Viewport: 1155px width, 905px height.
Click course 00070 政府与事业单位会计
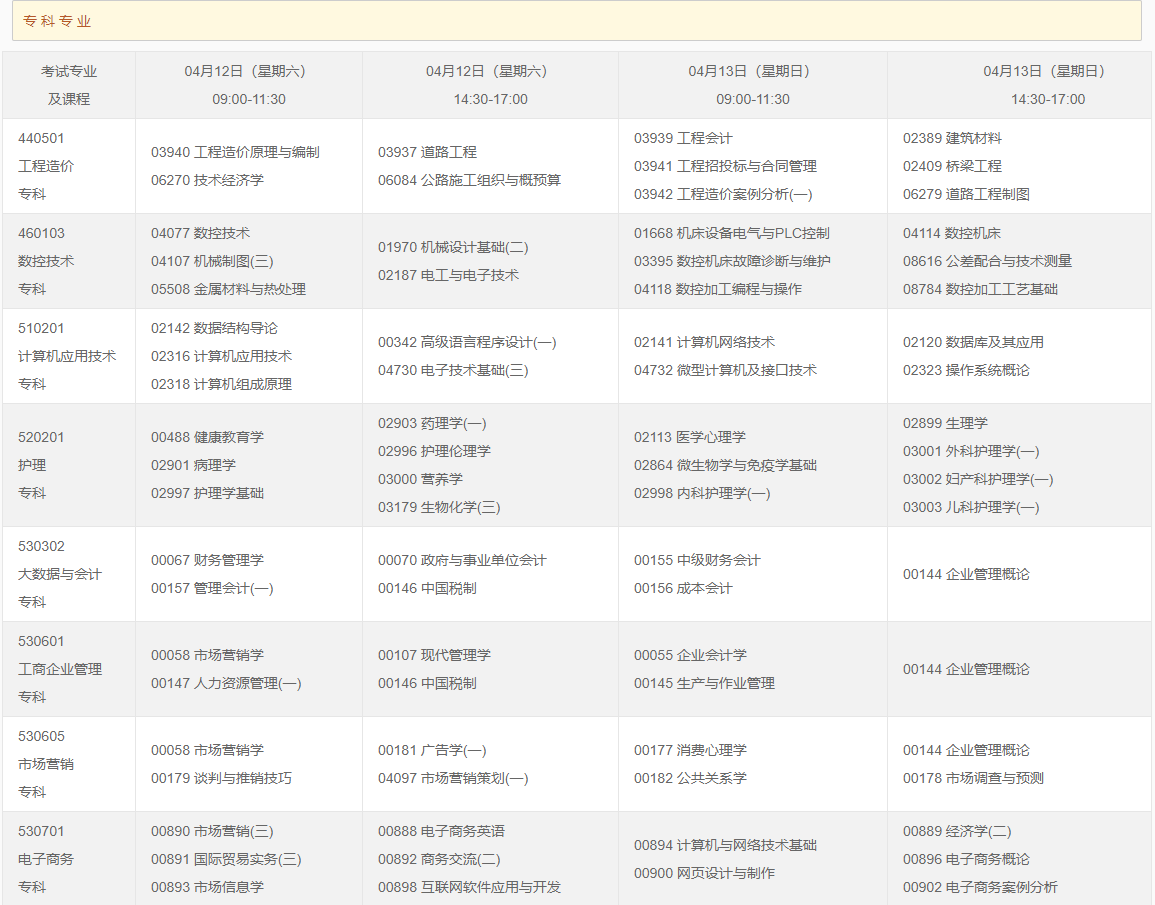point(462,560)
